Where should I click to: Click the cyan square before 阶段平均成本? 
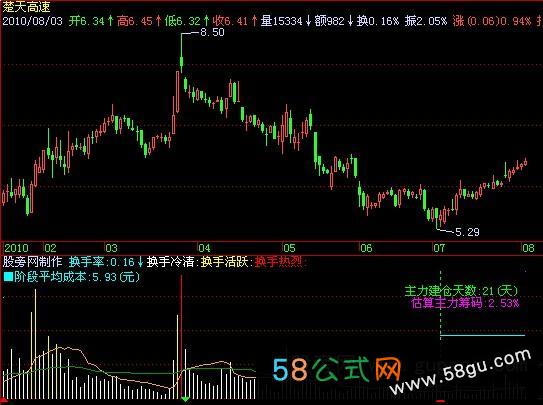tap(8, 277)
